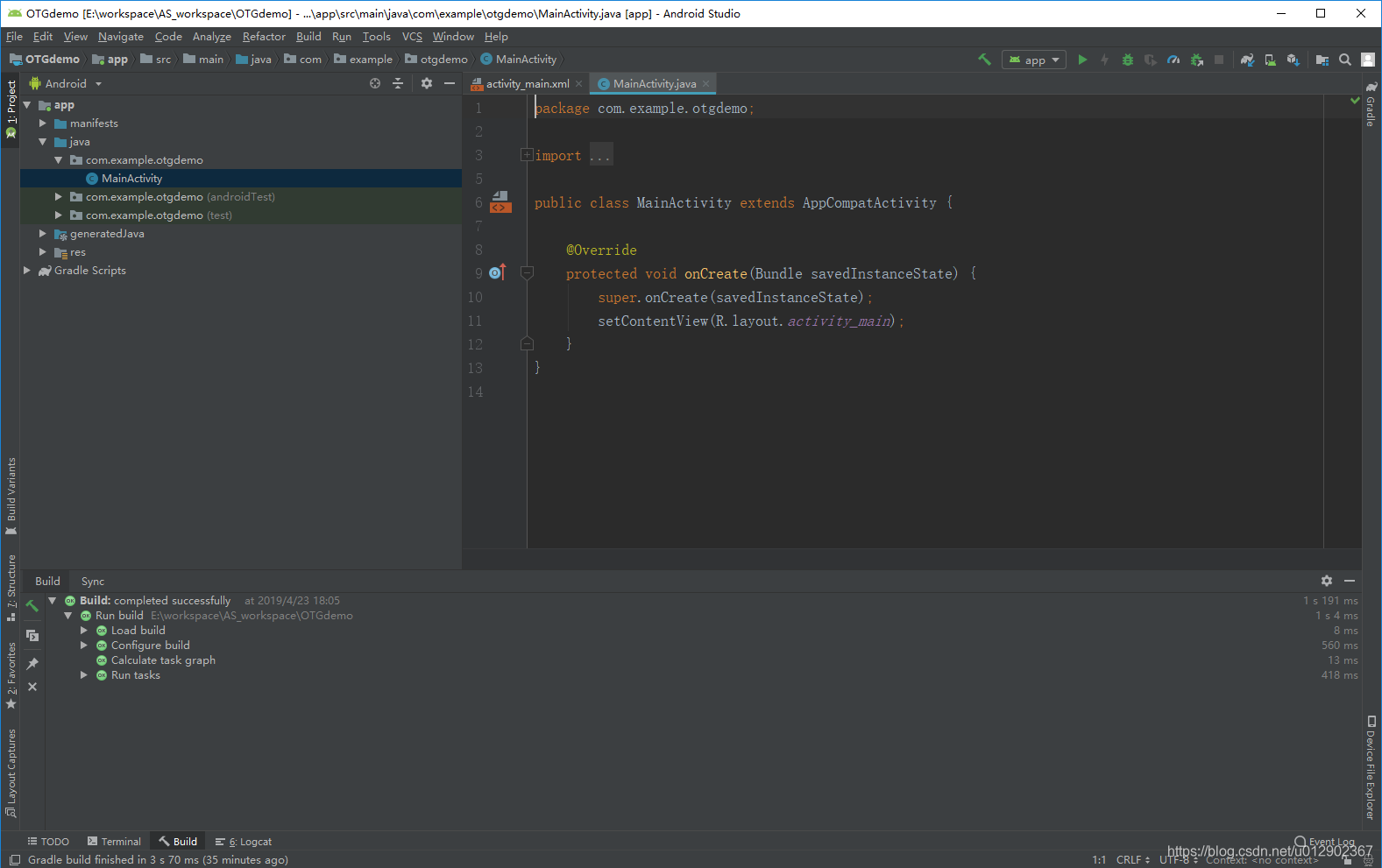
Task: Expand the generatedJava folder
Action: point(43,234)
